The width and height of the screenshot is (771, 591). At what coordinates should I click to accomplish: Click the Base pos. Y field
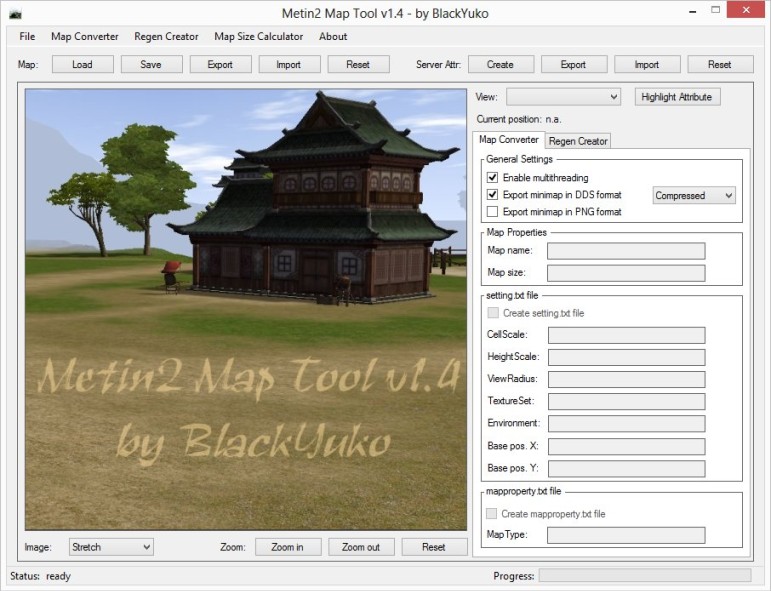coord(626,469)
